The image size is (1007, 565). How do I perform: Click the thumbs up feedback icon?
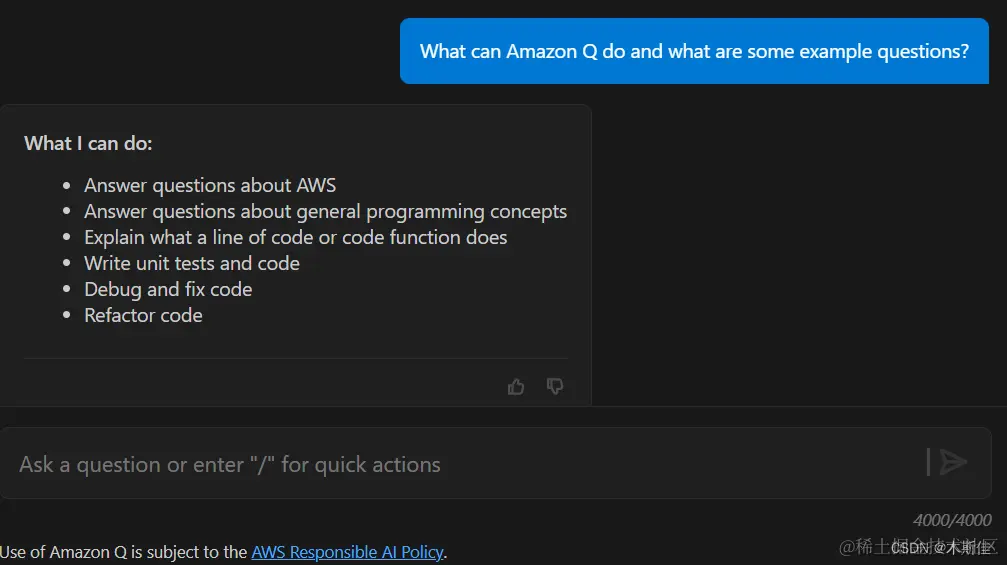(516, 386)
